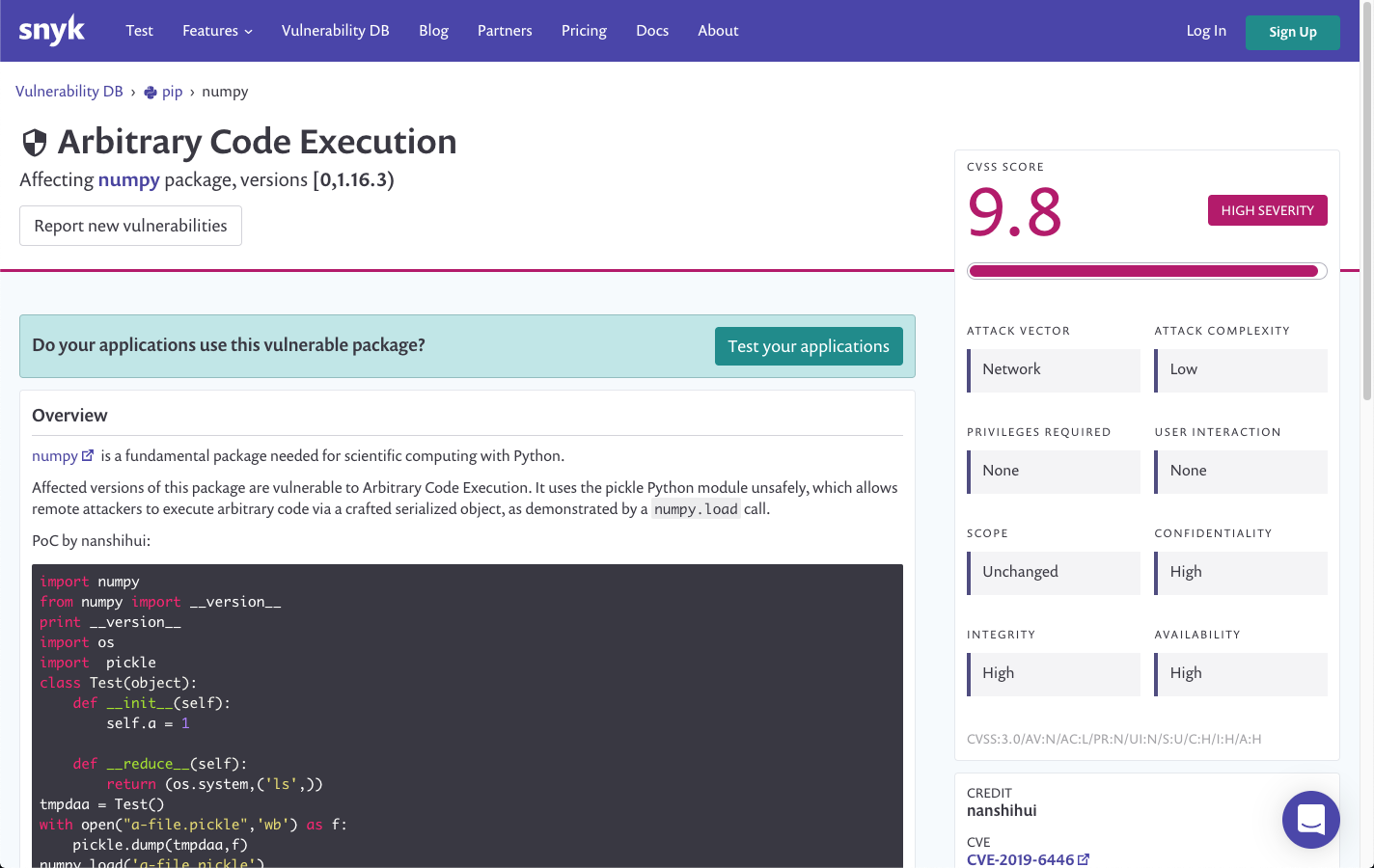Image resolution: width=1374 pixels, height=868 pixels.
Task: Click Report new vulnerabilities button
Action: [130, 226]
